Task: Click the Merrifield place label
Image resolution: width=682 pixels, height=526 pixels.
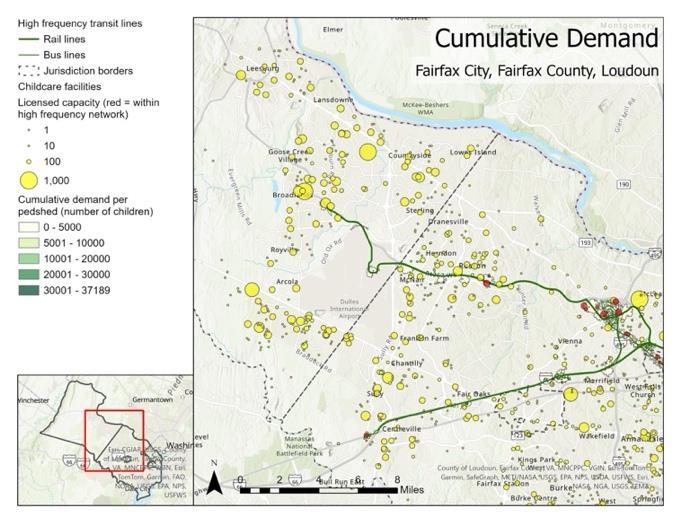Action: (x=602, y=380)
